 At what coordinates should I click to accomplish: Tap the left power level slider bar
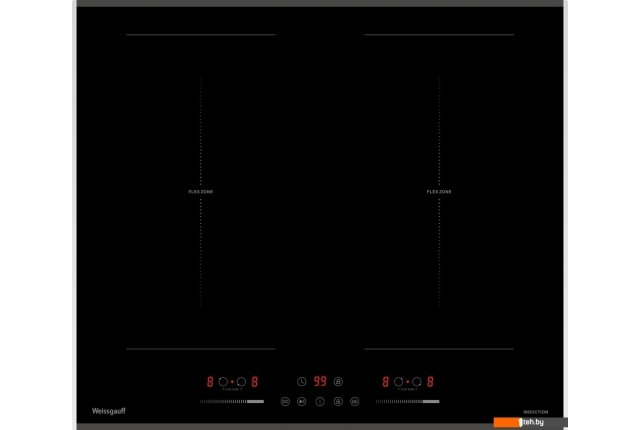[x=231, y=401]
